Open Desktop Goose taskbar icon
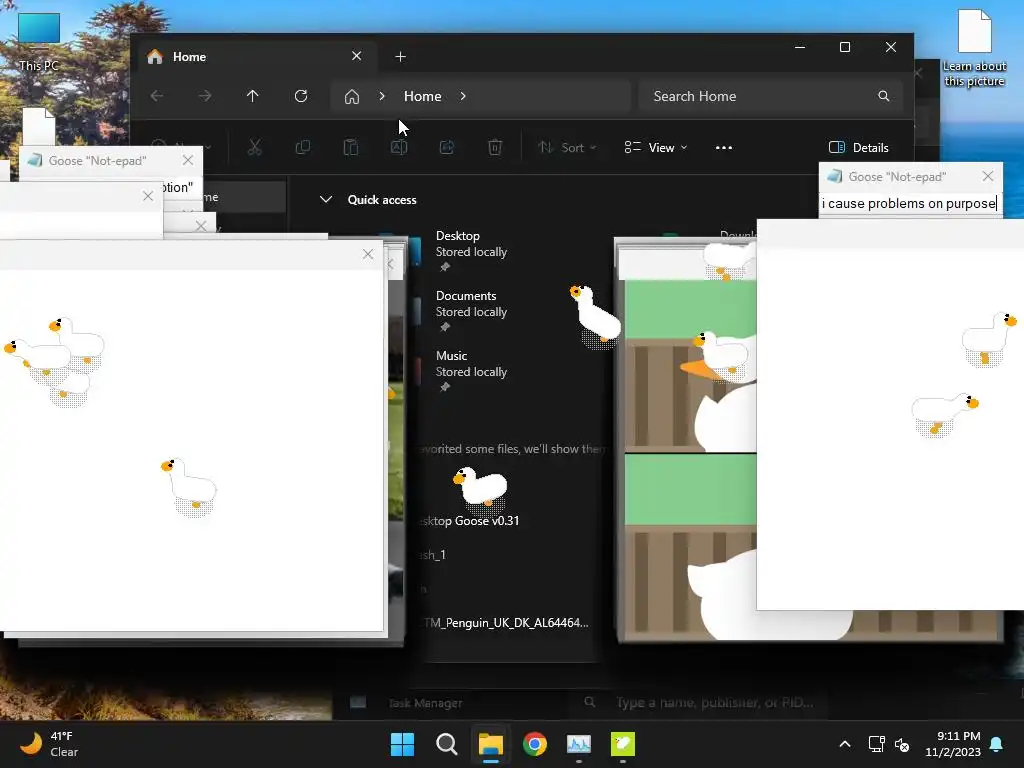1024x768 pixels. [623, 744]
